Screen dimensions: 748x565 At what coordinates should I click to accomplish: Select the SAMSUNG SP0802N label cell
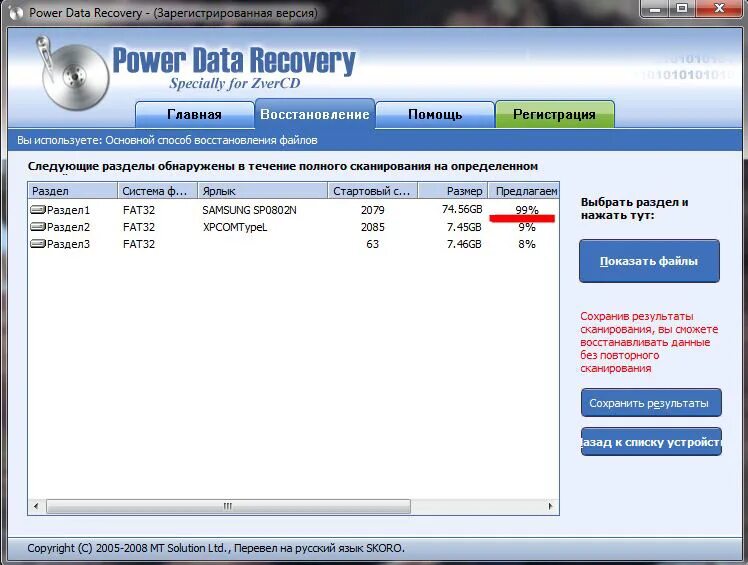[249, 210]
